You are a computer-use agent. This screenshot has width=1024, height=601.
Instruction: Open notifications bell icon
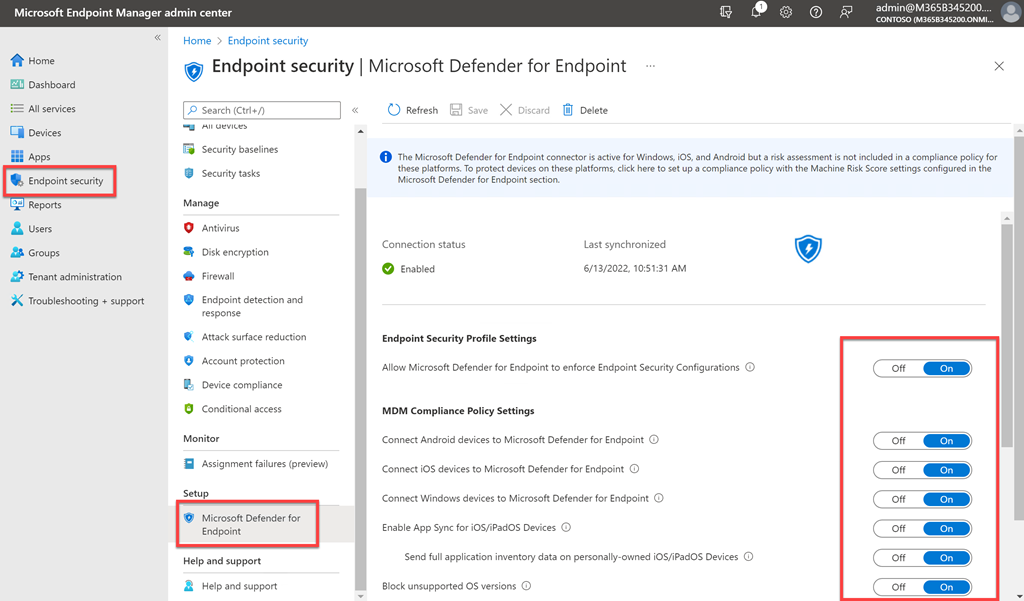[757, 13]
